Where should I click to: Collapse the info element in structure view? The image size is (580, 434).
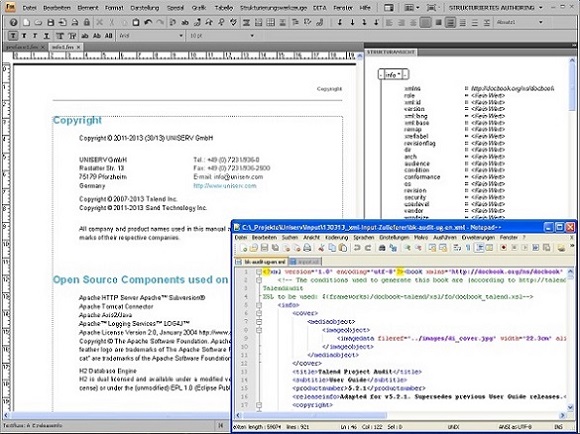[381, 75]
